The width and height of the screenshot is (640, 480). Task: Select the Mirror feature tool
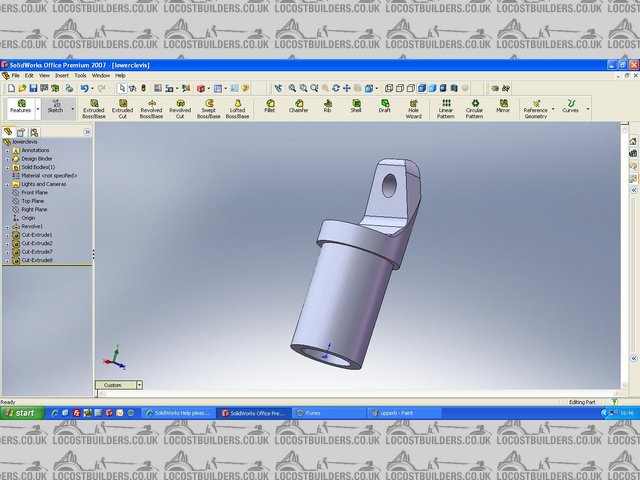point(502,106)
